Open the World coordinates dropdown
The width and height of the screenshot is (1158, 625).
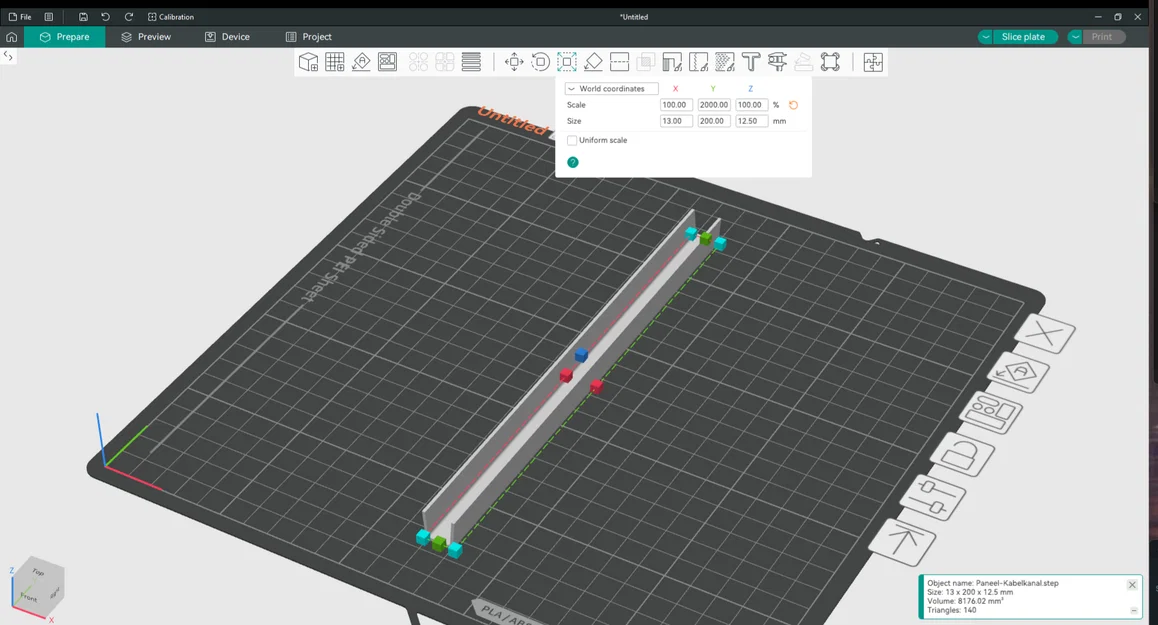(611, 89)
